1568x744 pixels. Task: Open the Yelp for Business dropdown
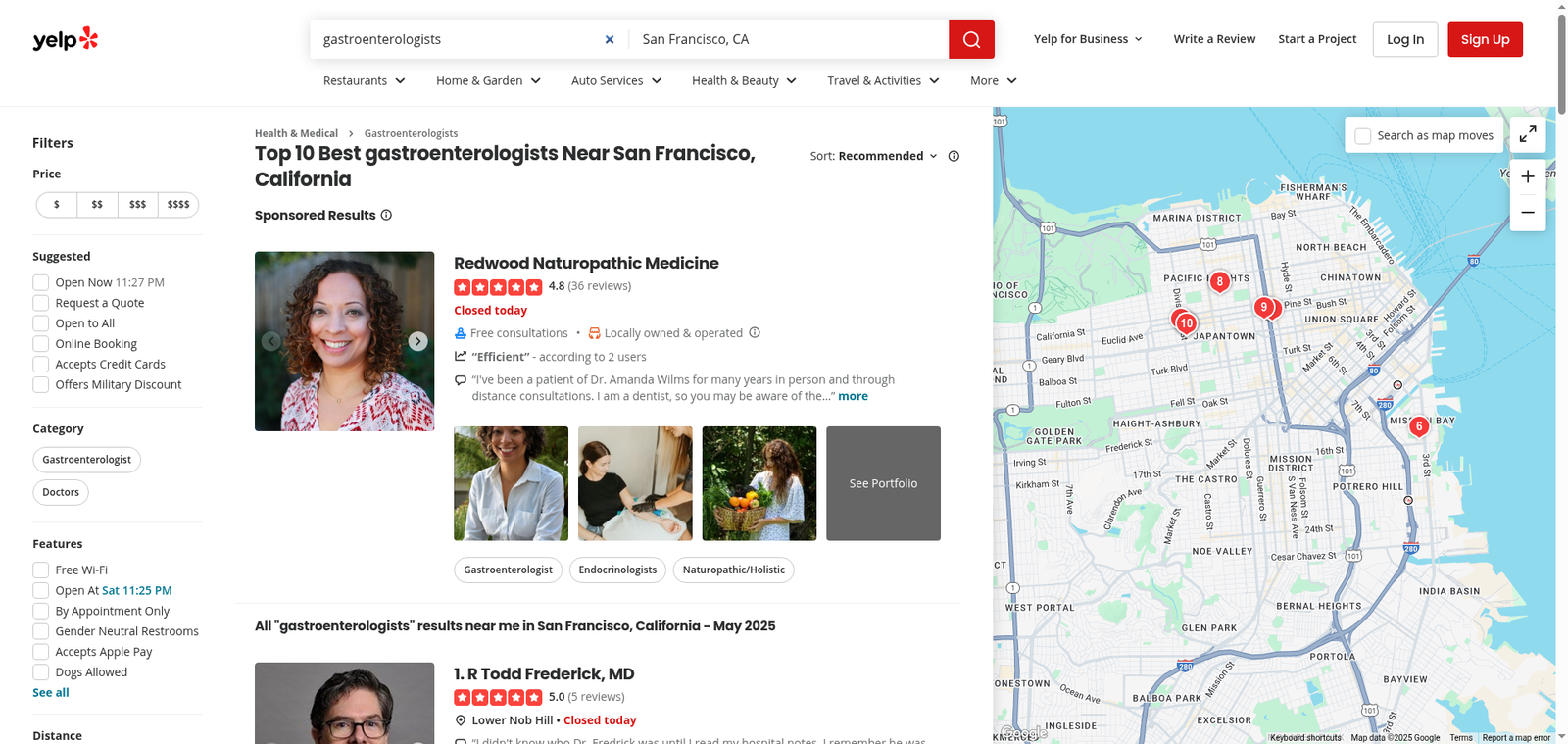(x=1088, y=39)
